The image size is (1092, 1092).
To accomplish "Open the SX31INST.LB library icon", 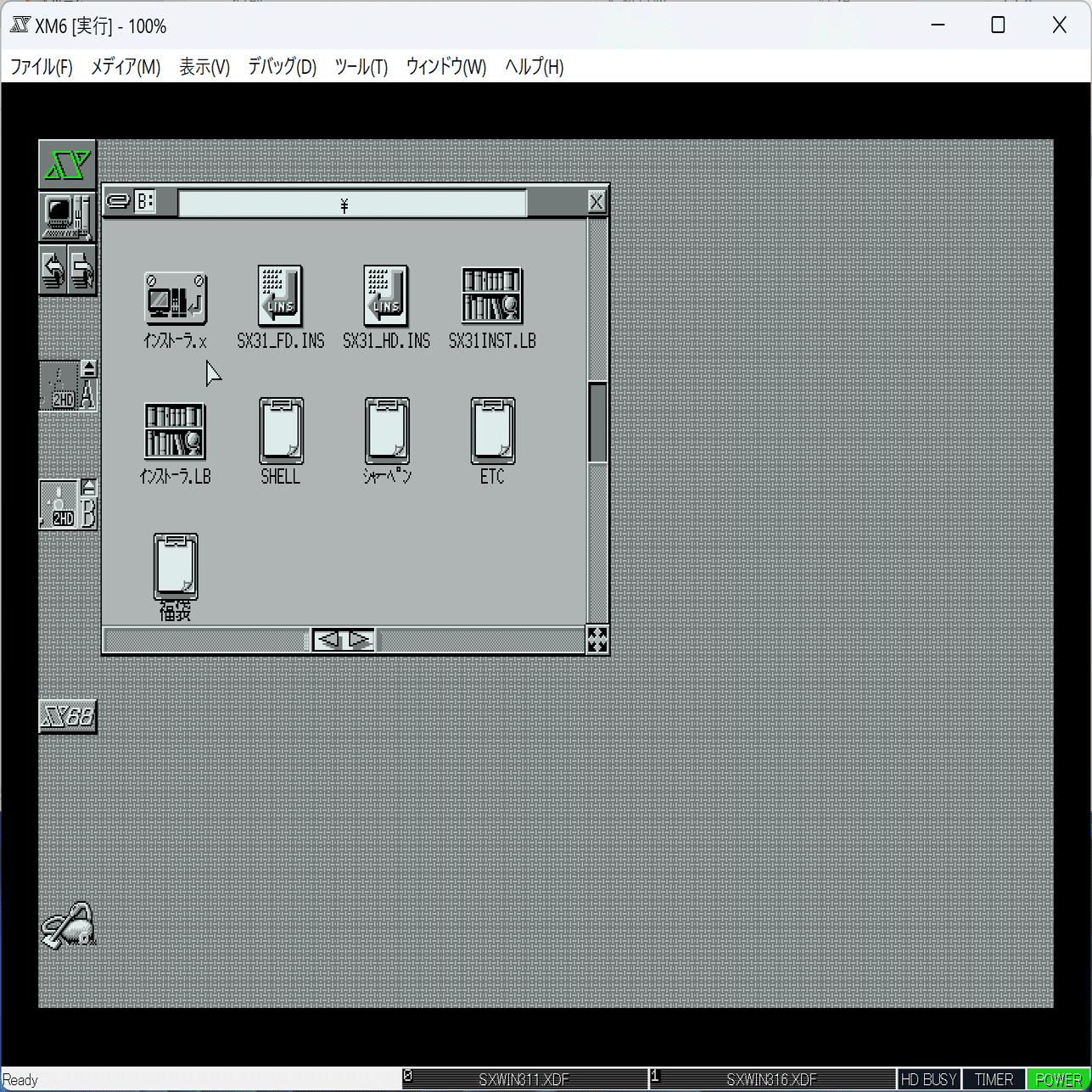I will pos(492,297).
